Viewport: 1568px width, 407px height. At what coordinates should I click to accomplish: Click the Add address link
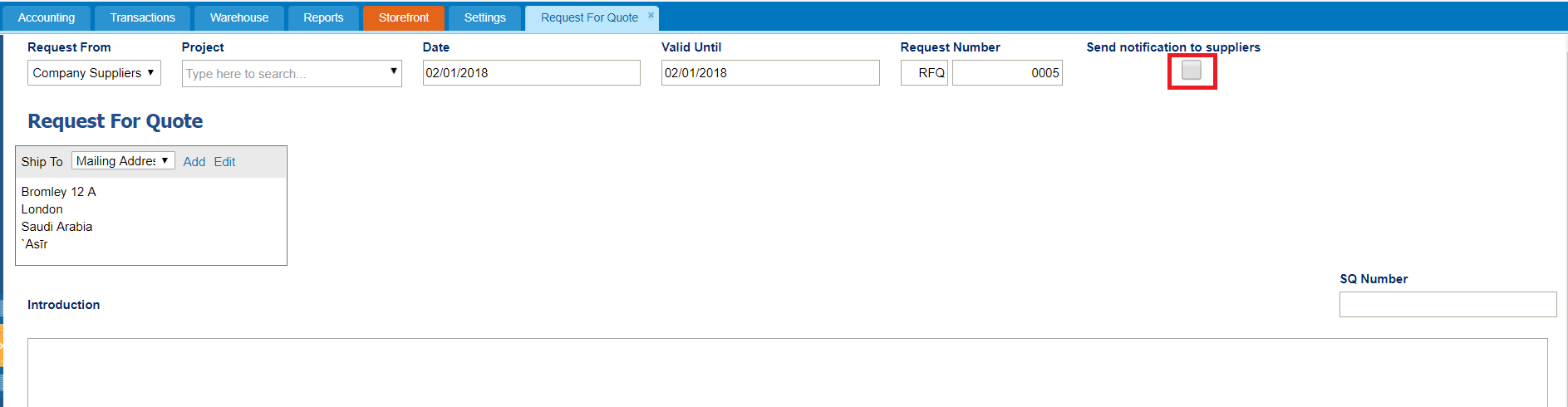(x=194, y=162)
